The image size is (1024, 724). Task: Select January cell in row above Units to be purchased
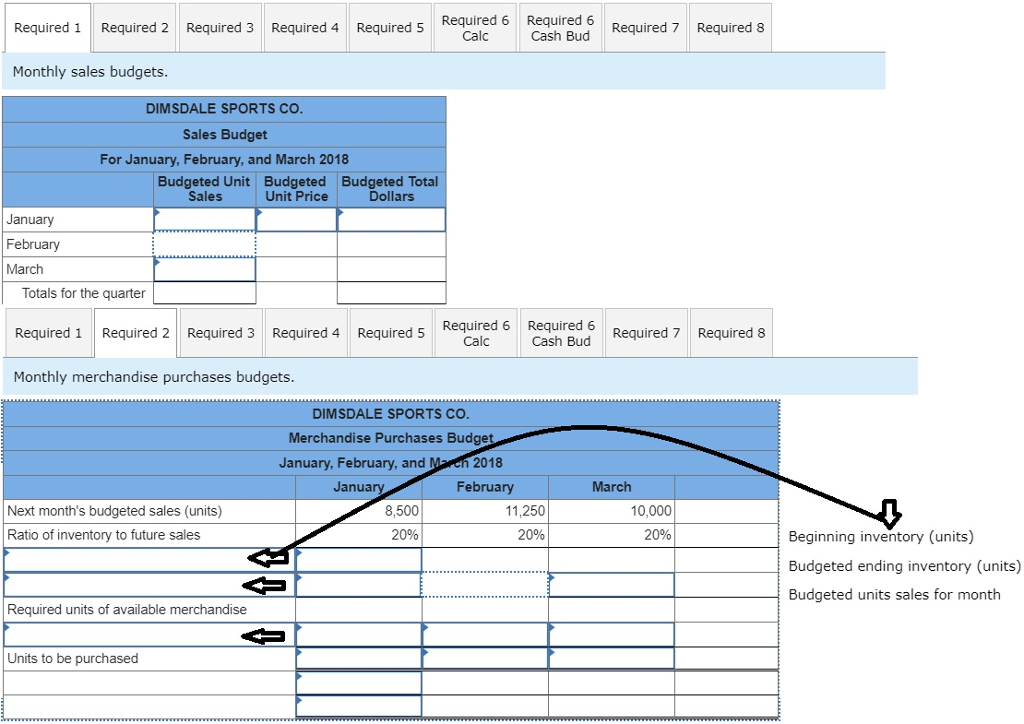[359, 635]
